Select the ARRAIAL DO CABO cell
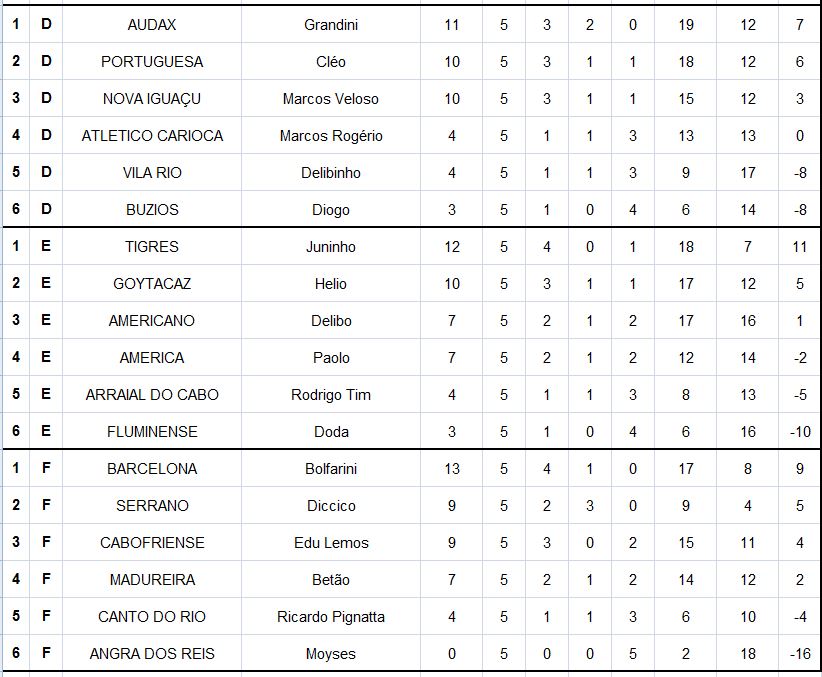The image size is (822, 677). pos(152,395)
